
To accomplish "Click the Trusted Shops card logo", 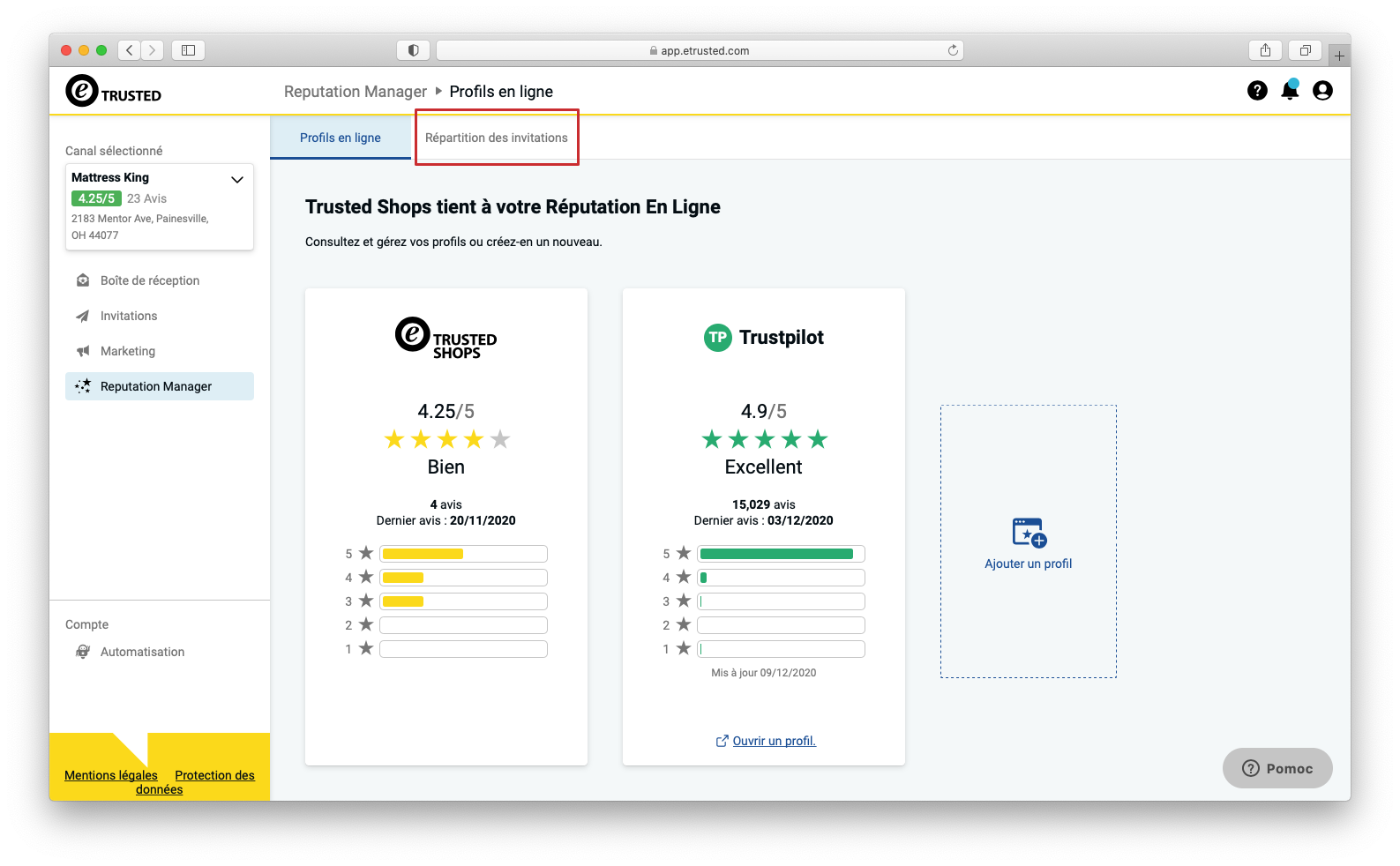I will [x=446, y=338].
